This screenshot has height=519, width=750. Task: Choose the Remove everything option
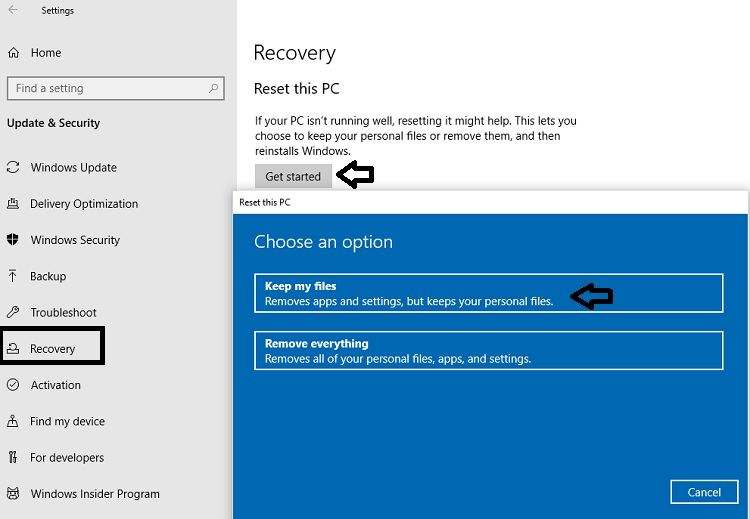[488, 351]
